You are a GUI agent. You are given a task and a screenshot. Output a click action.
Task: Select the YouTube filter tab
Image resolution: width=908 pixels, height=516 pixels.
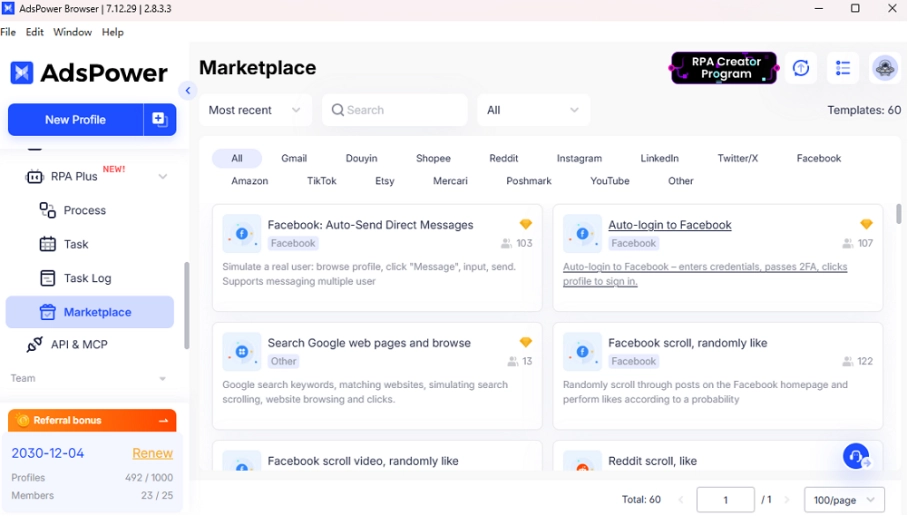(x=610, y=181)
